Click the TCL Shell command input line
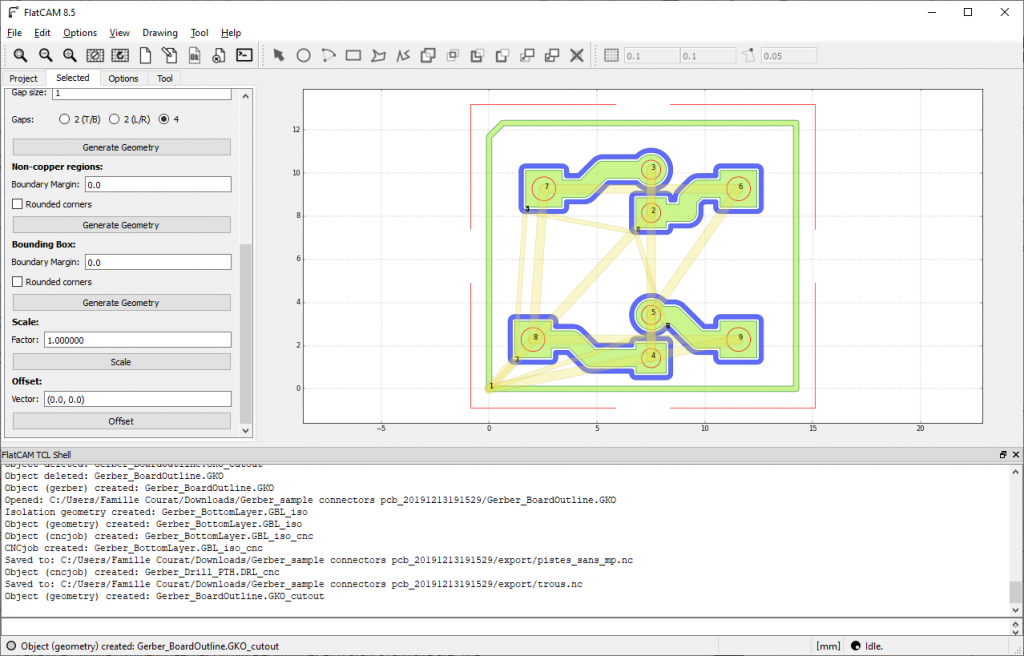The height and width of the screenshot is (656, 1024). [505, 627]
